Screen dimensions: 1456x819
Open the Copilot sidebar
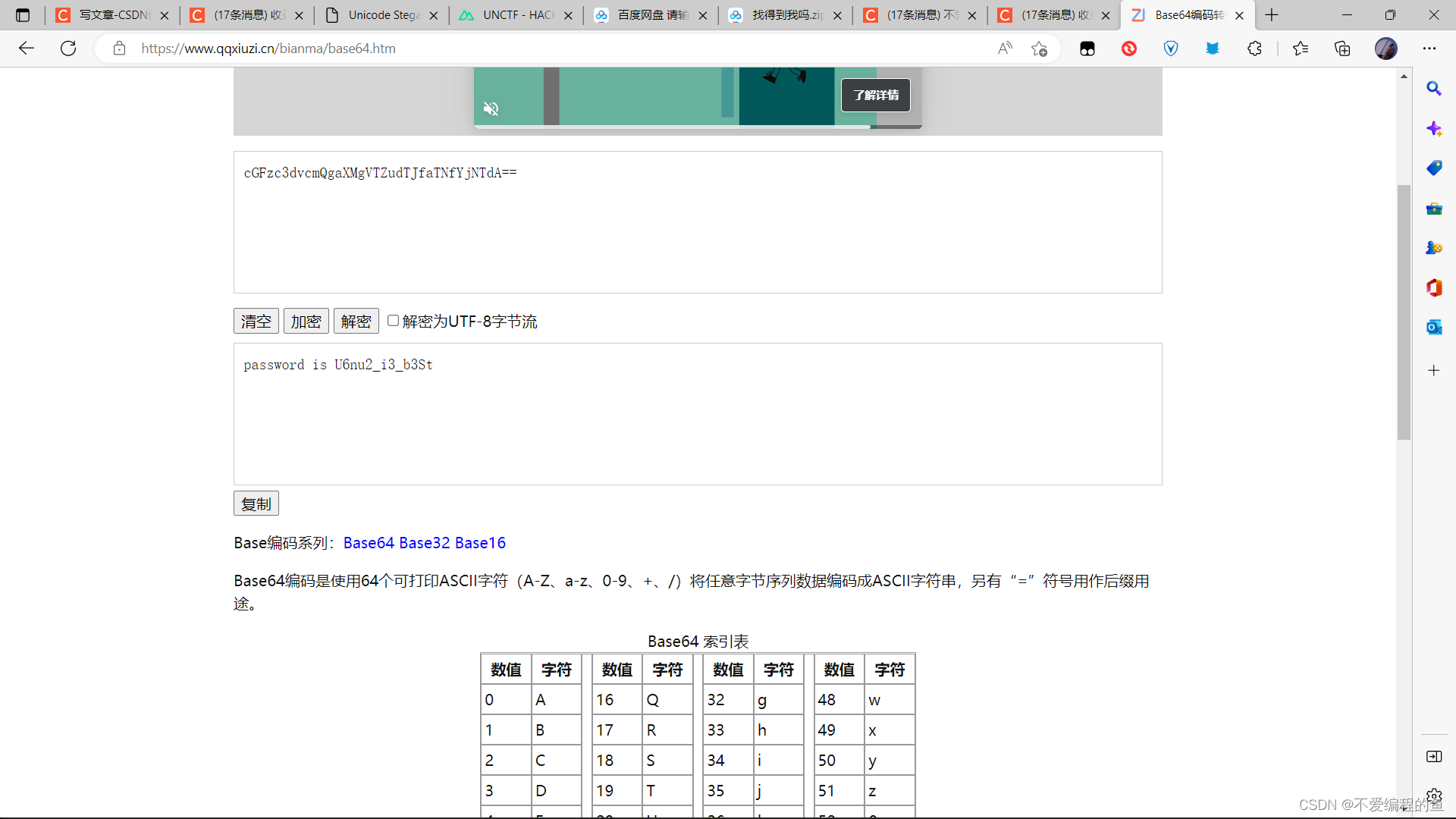click(x=1435, y=129)
